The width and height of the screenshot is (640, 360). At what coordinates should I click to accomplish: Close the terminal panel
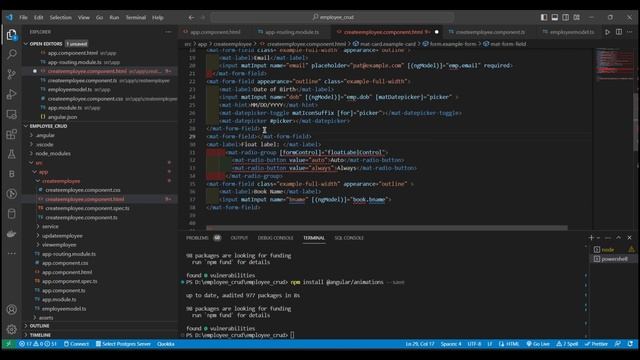click(629, 238)
